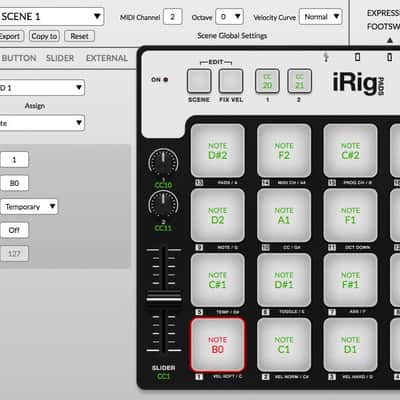Click the disabled 127 value field
The height and width of the screenshot is (400, 400).
(14, 254)
